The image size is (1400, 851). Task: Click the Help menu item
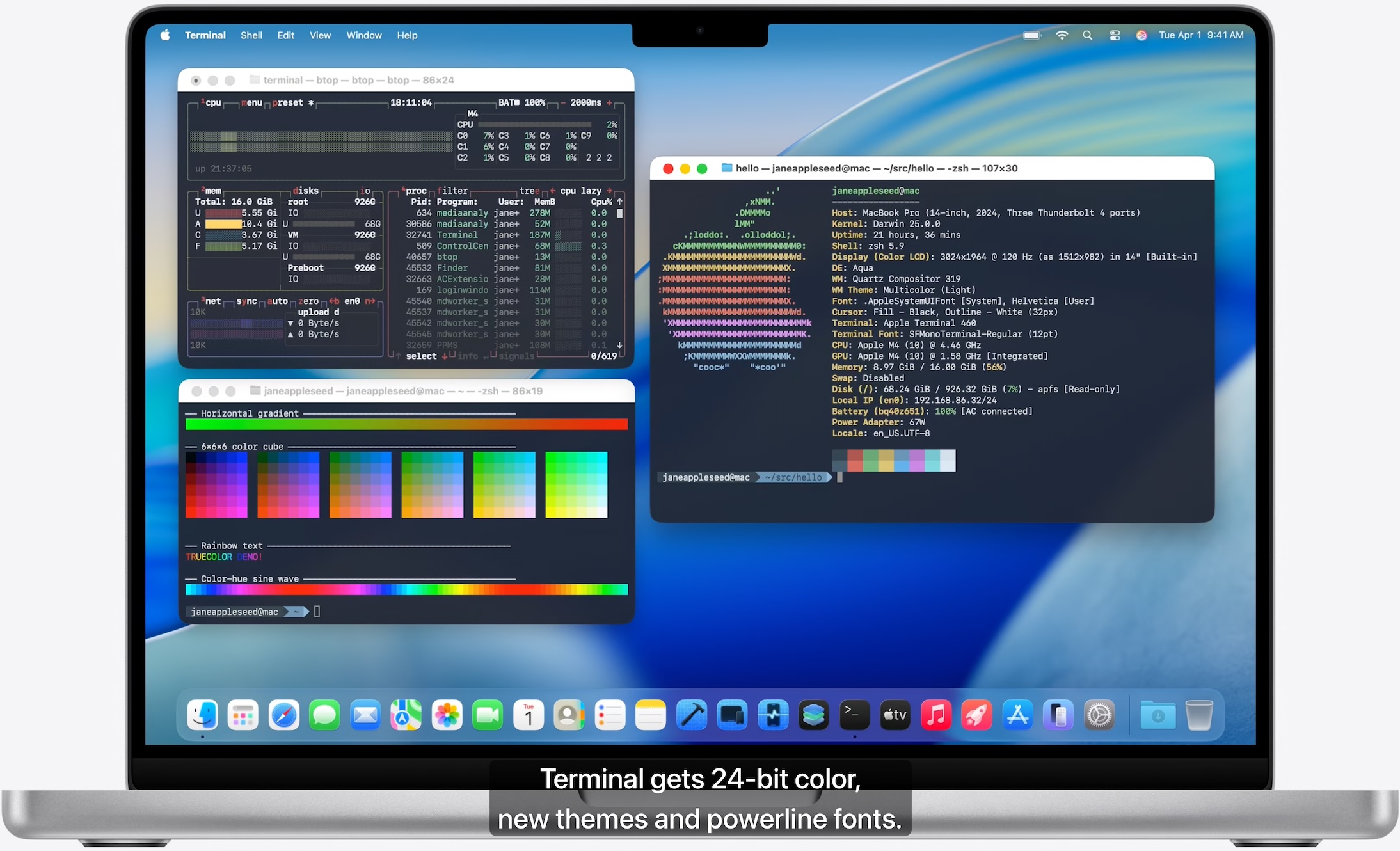pyautogui.click(x=407, y=35)
